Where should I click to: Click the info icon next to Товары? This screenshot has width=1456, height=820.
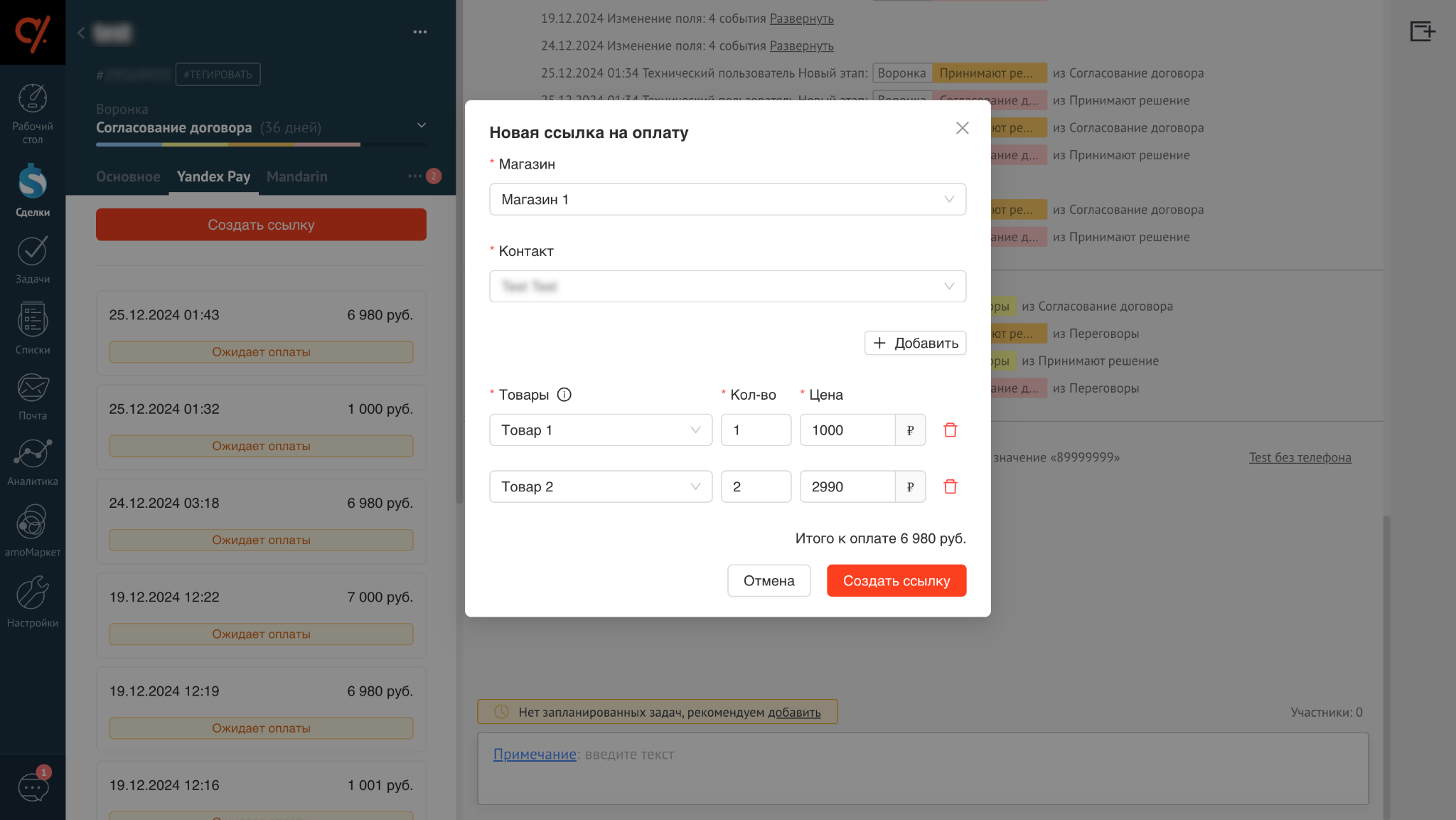[564, 395]
